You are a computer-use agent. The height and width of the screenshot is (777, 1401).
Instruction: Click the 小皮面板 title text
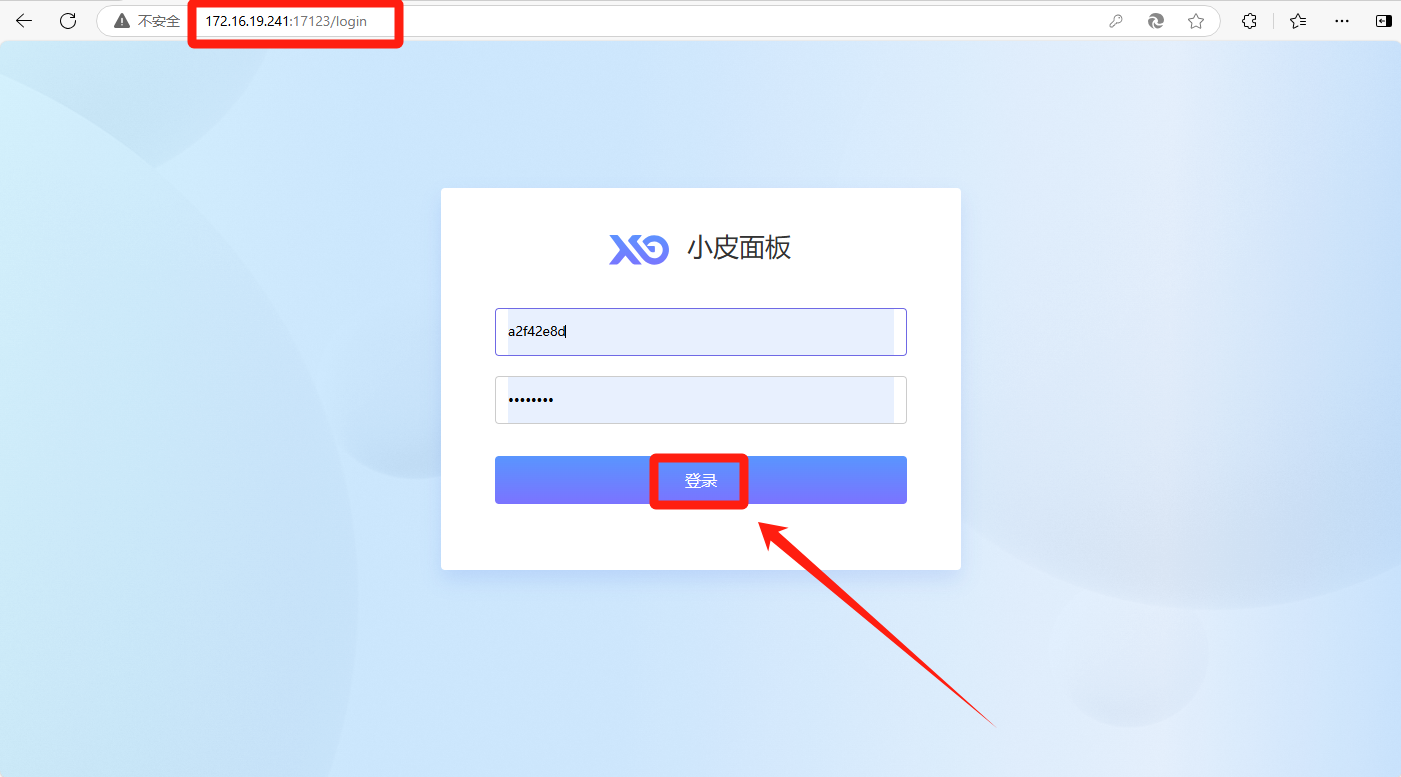(x=739, y=248)
